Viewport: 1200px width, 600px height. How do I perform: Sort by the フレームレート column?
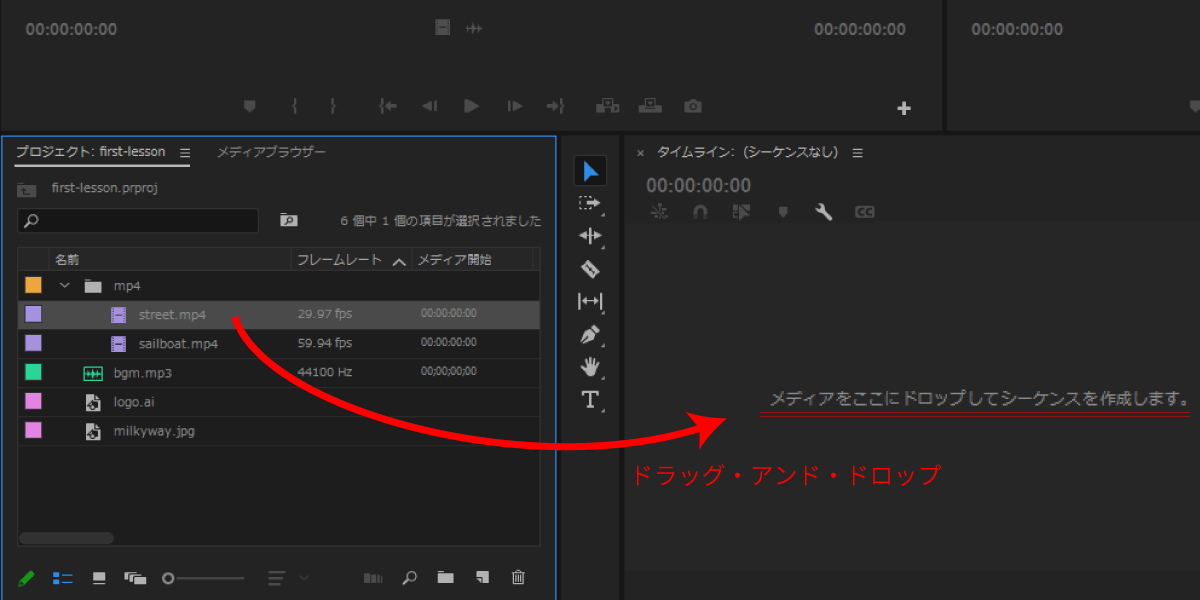(x=339, y=260)
